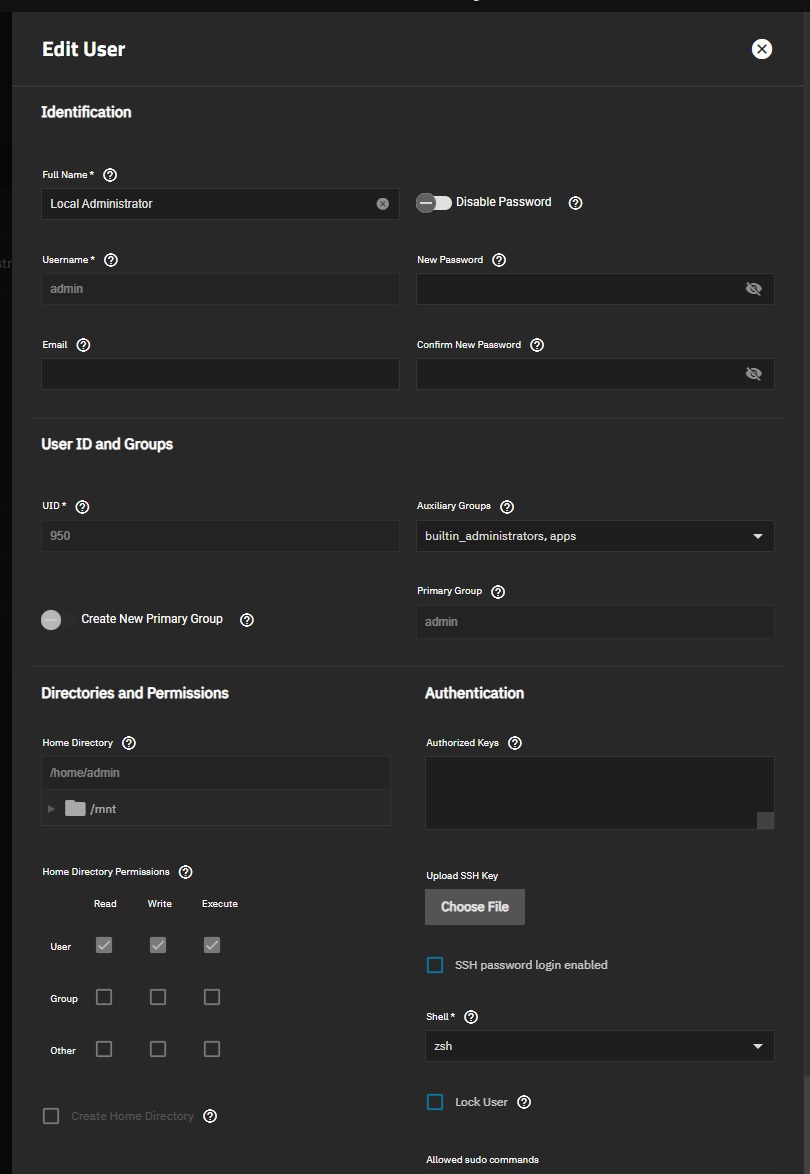810x1174 pixels.
Task: Check the Lock User box
Action: coord(435,1102)
